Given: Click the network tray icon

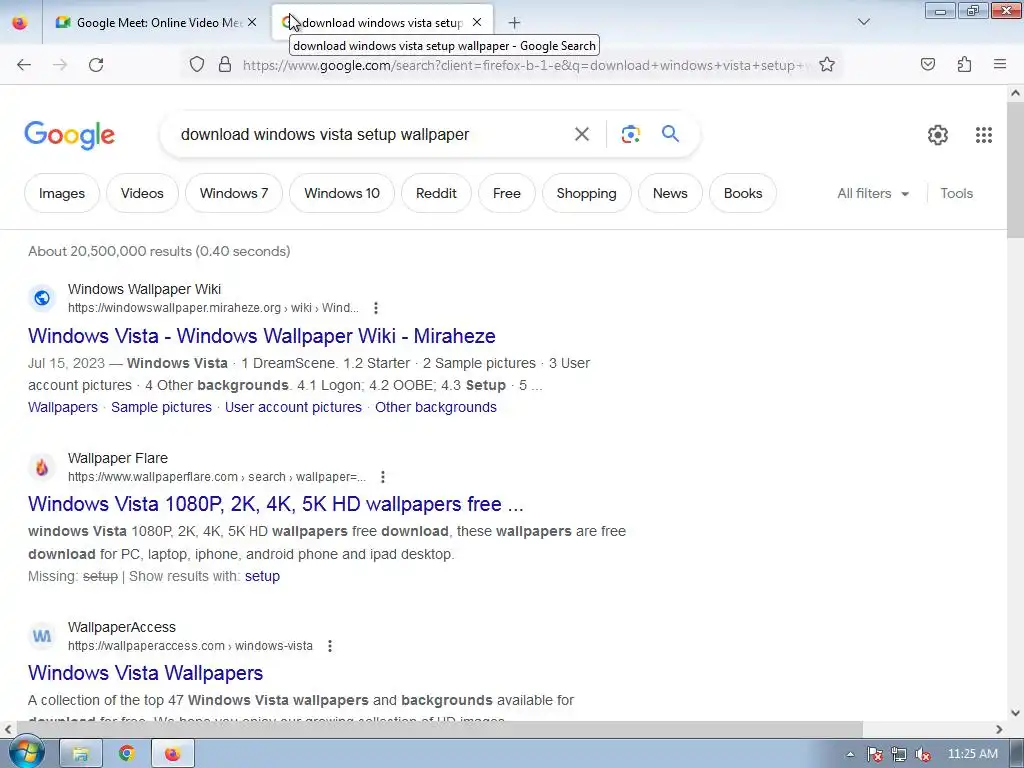Looking at the screenshot, I should pyautogui.click(x=899, y=754).
